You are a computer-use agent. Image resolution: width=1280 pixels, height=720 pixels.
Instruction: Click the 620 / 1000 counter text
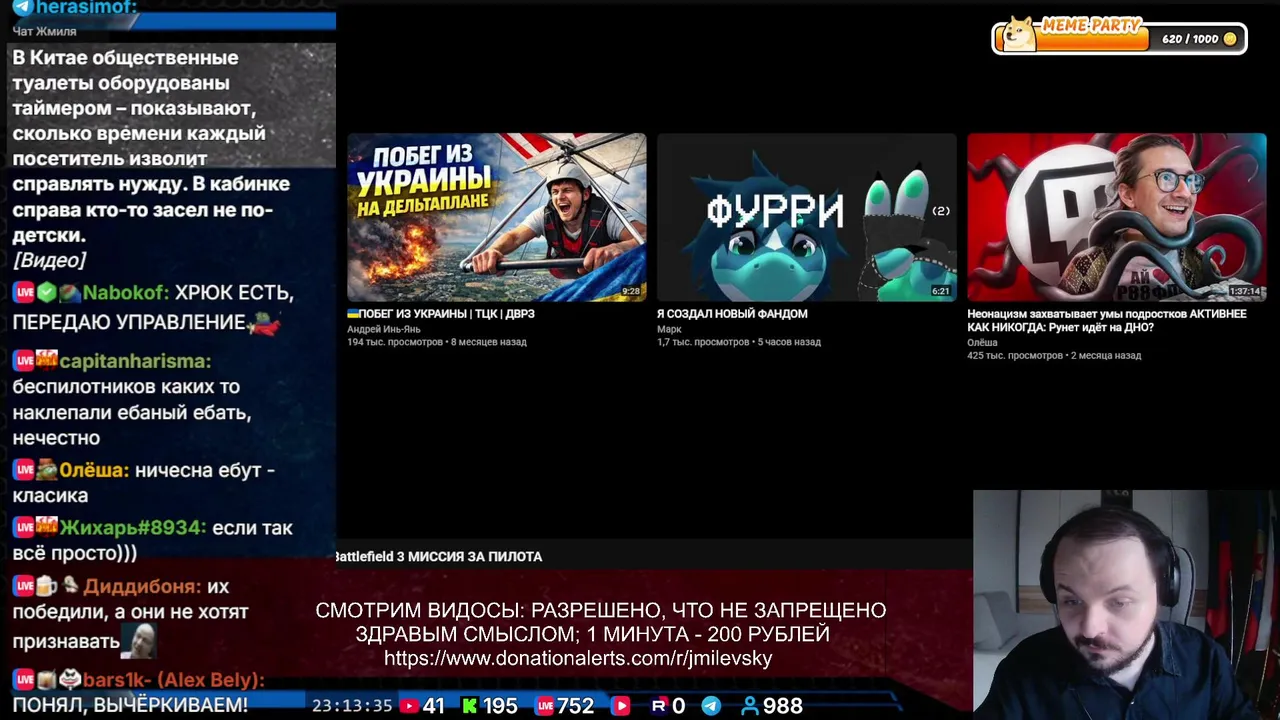point(1190,39)
